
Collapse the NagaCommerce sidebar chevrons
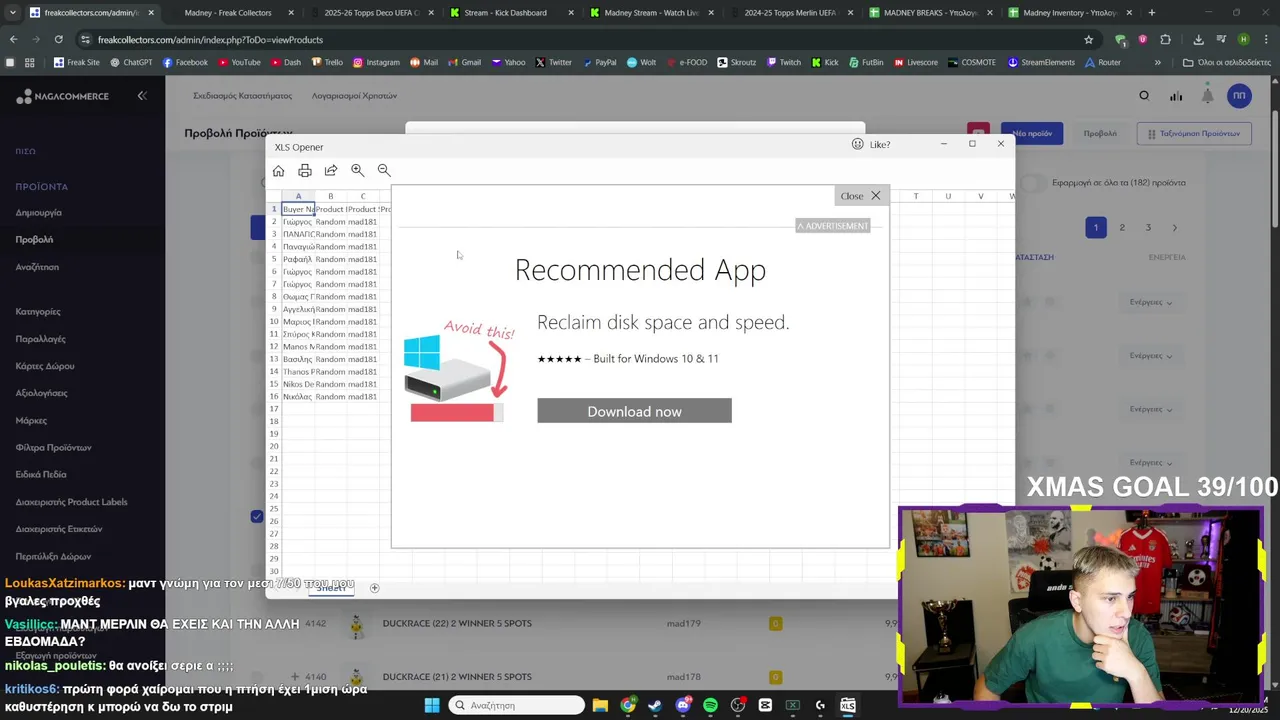click(142, 96)
